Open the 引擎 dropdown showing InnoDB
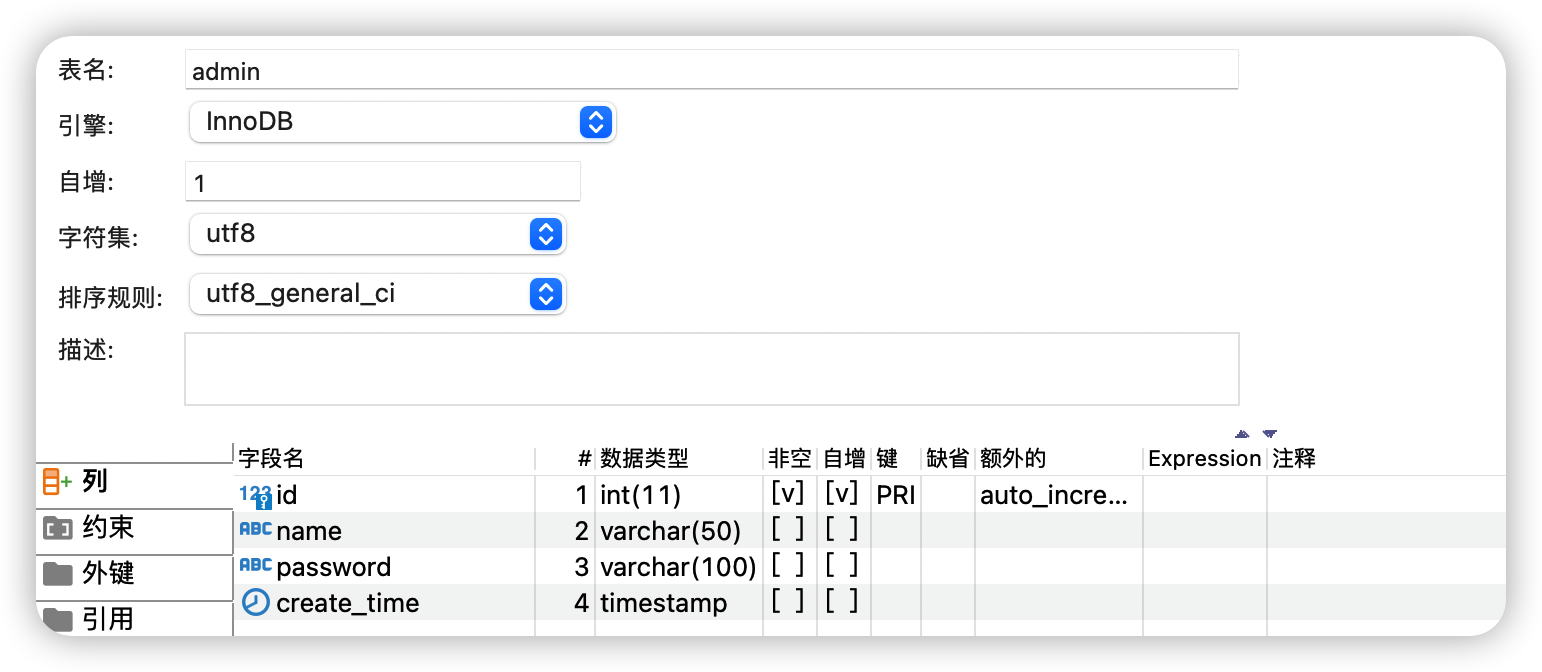The height and width of the screenshot is (672, 1542). [x=595, y=122]
